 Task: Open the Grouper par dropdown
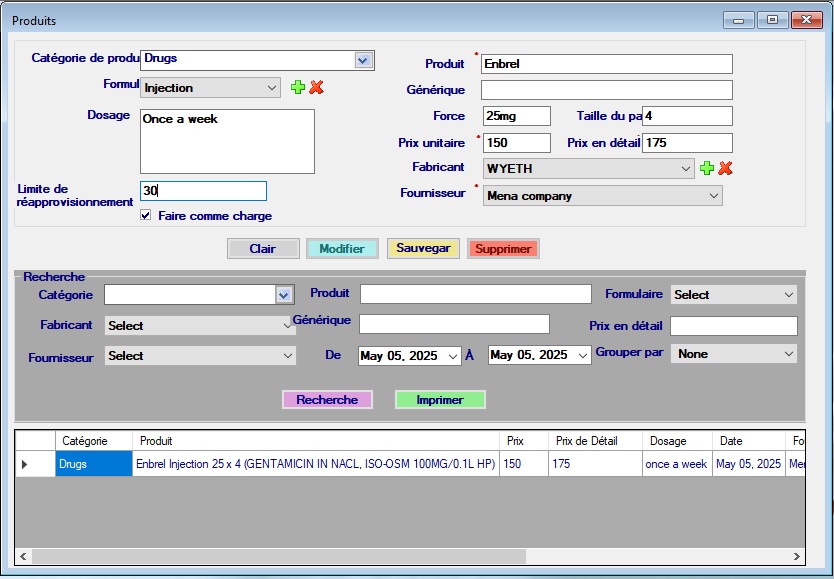(788, 354)
